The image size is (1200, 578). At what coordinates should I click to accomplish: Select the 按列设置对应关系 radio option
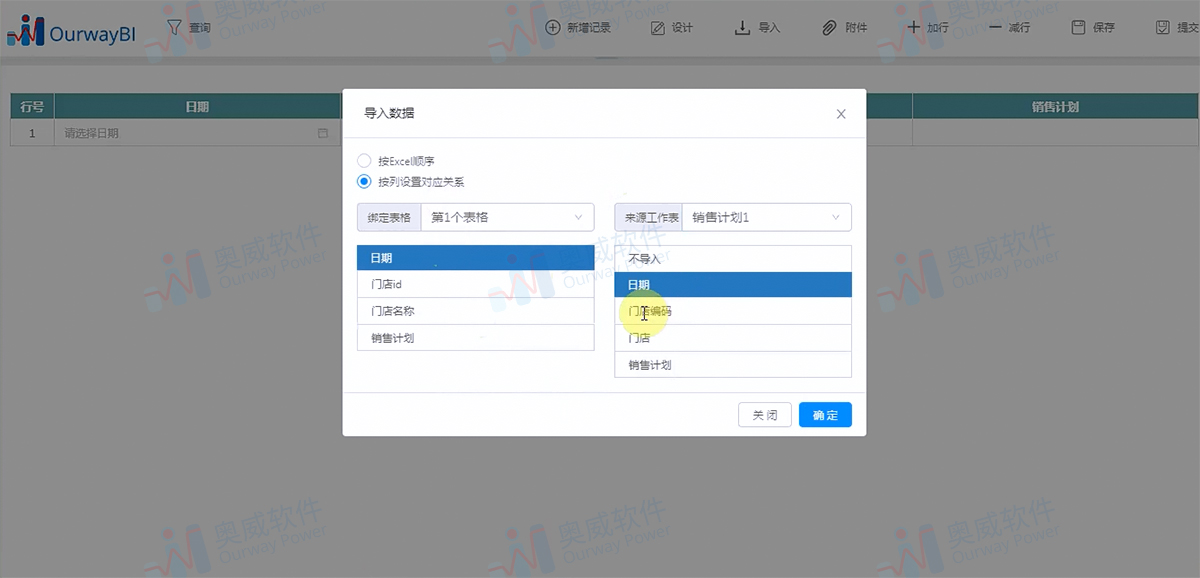[363, 182]
